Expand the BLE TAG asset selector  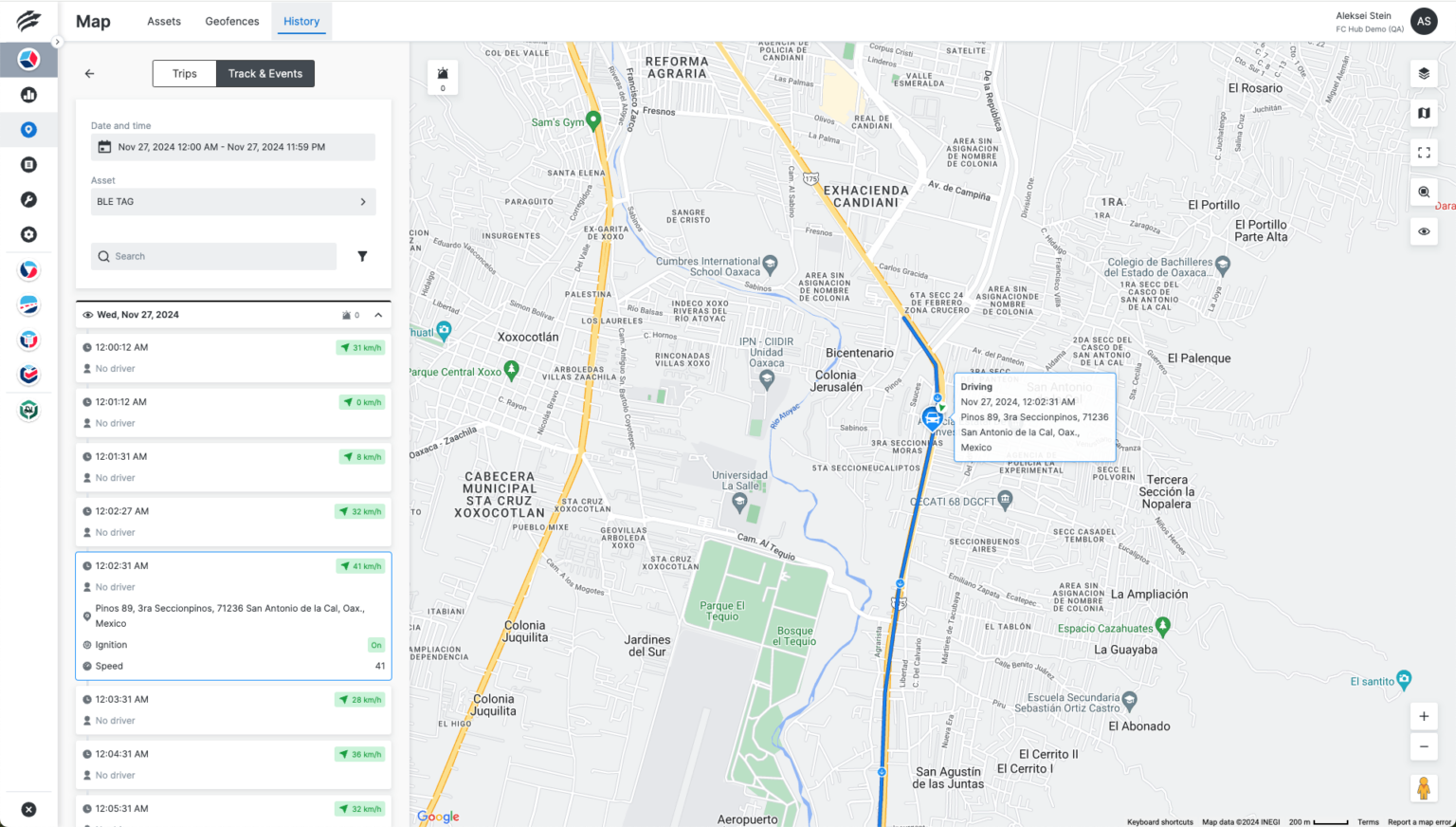coord(232,201)
